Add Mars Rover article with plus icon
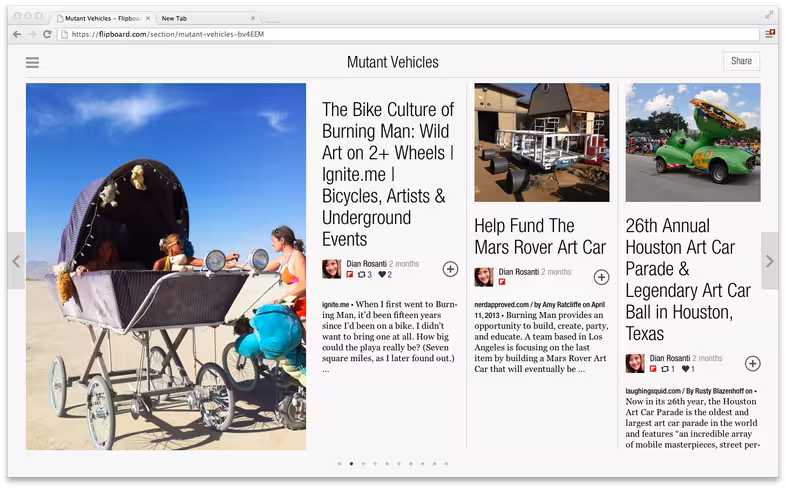786x488 pixels. point(602,277)
